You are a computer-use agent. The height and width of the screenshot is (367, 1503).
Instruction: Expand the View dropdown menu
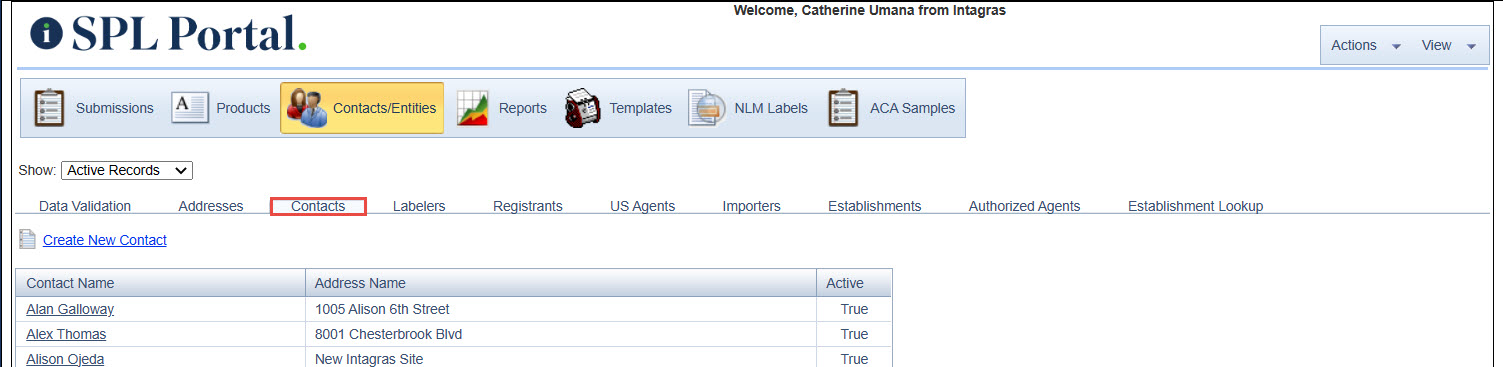(1448, 45)
